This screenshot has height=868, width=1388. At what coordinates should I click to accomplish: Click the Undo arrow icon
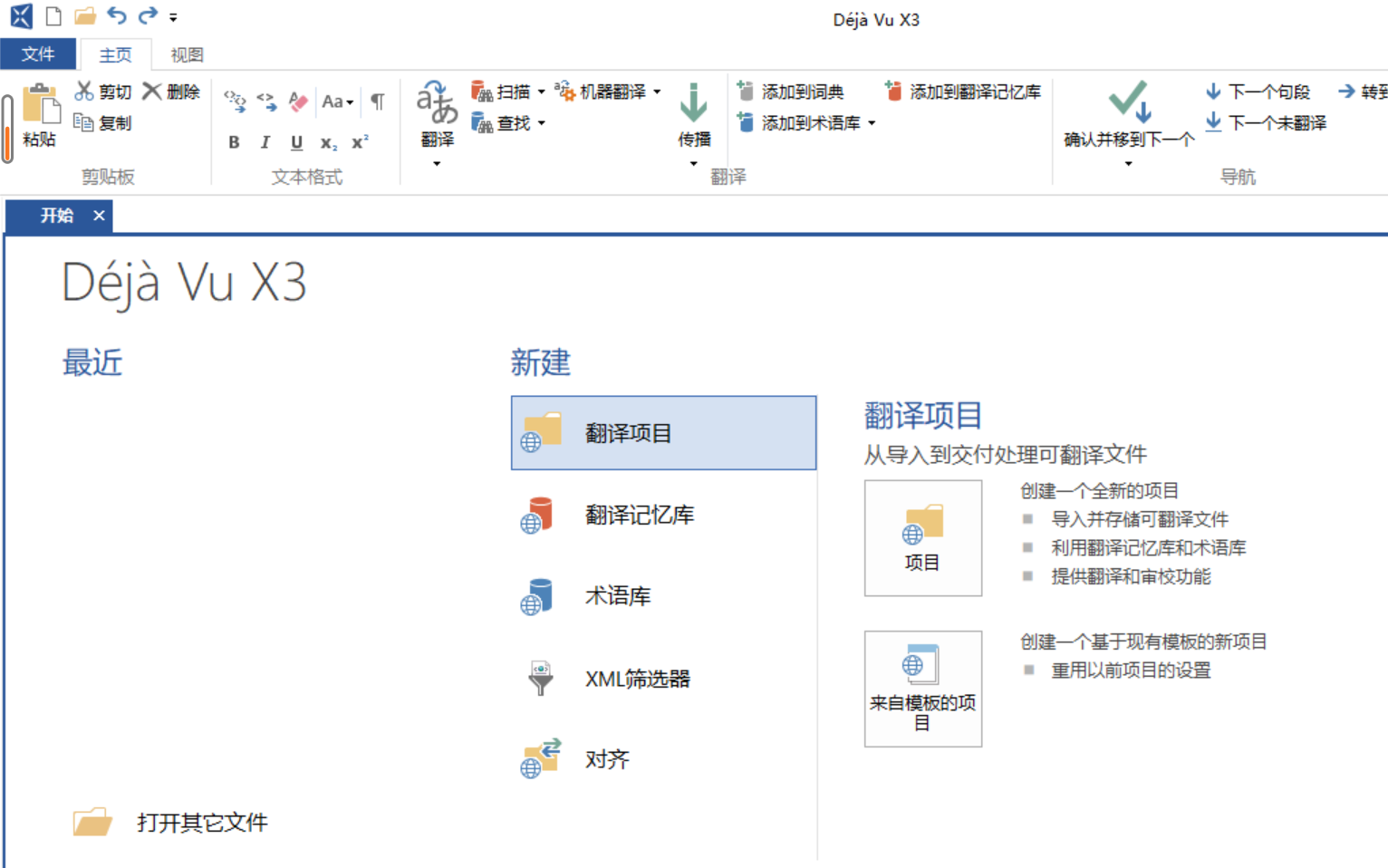[x=117, y=15]
